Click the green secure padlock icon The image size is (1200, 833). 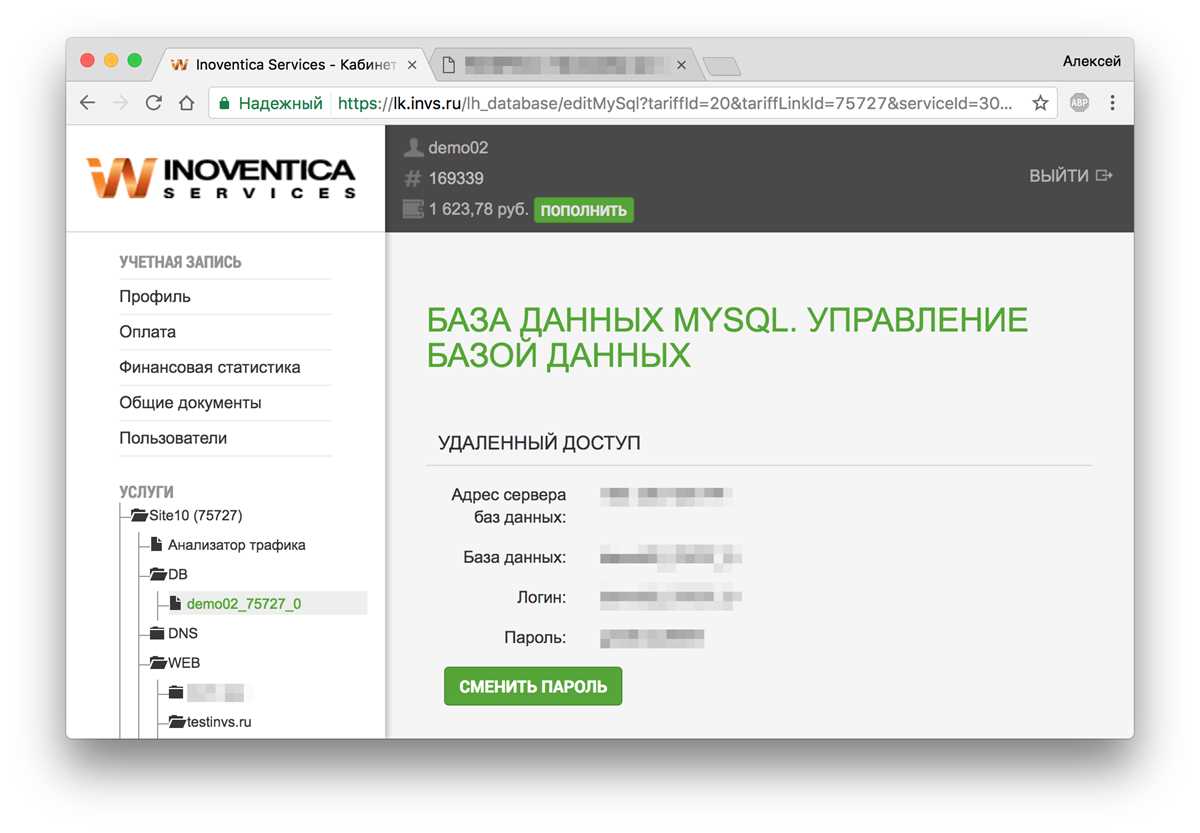(224, 103)
